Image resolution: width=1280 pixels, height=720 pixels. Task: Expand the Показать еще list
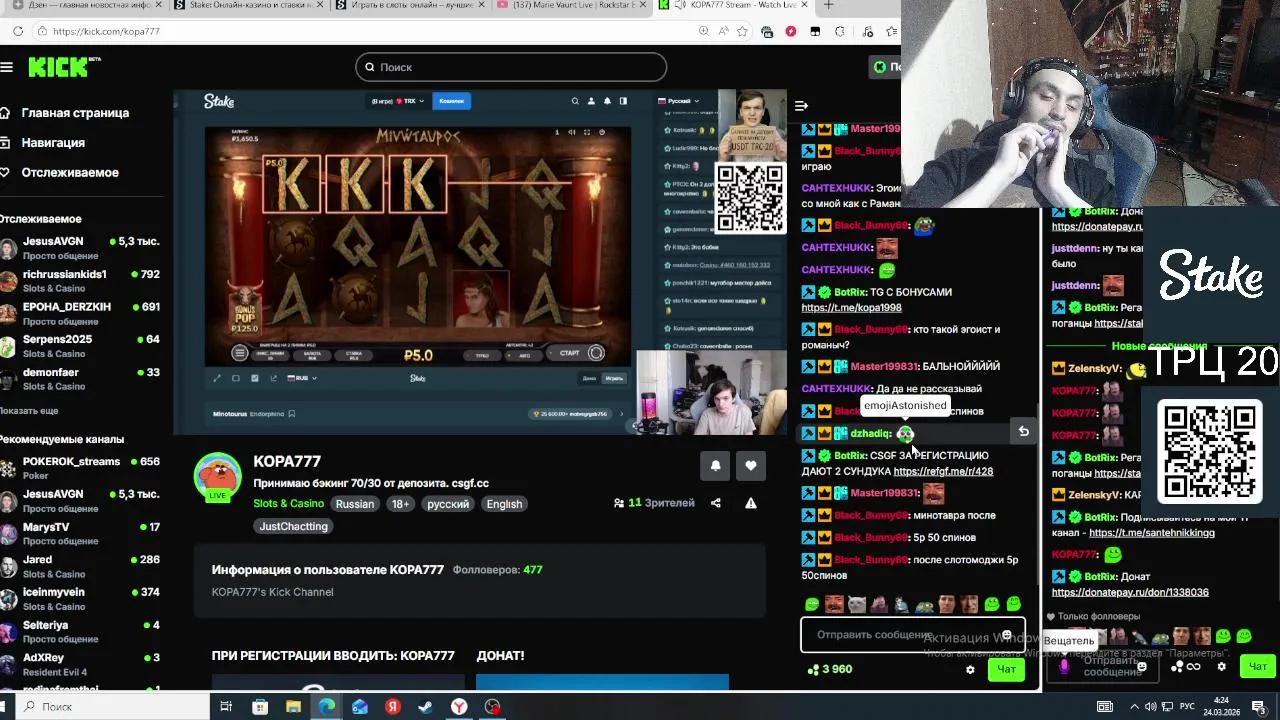[29, 411]
